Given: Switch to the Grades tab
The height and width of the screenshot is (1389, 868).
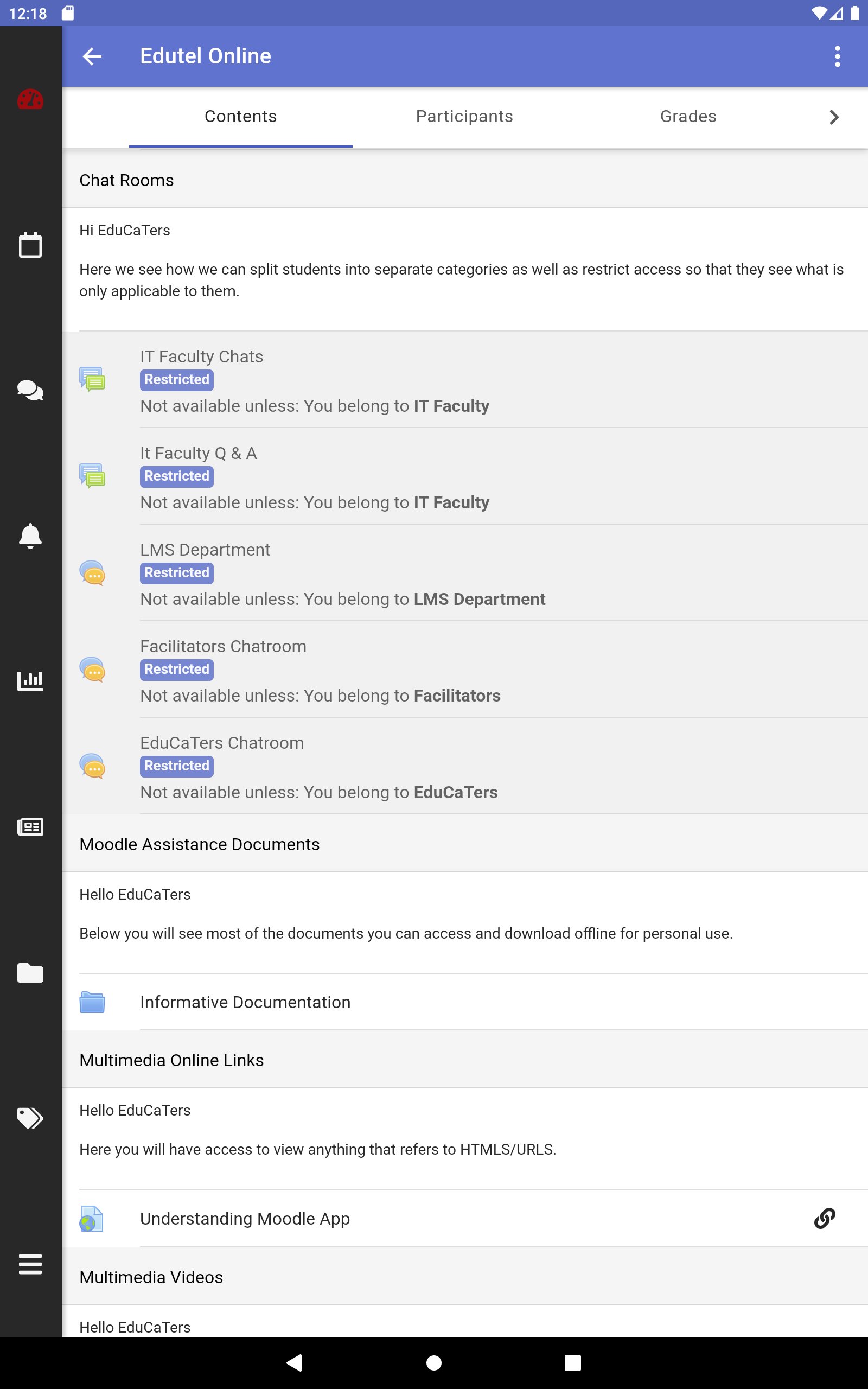Looking at the screenshot, I should (688, 117).
